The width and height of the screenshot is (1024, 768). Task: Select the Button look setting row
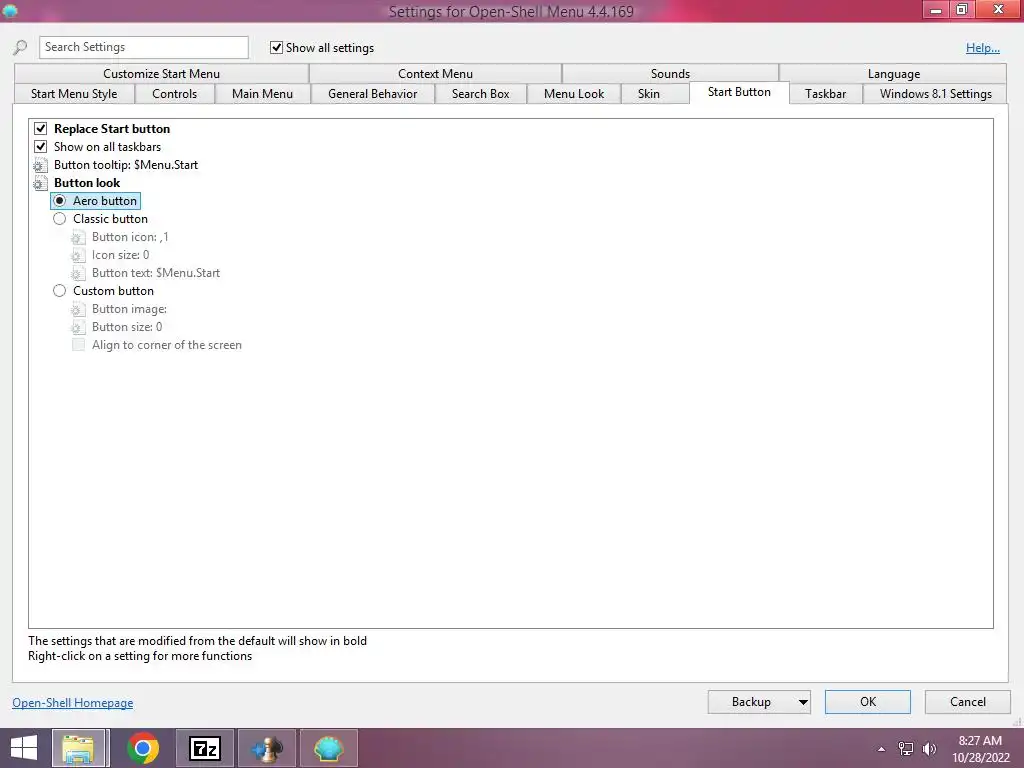tap(87, 183)
